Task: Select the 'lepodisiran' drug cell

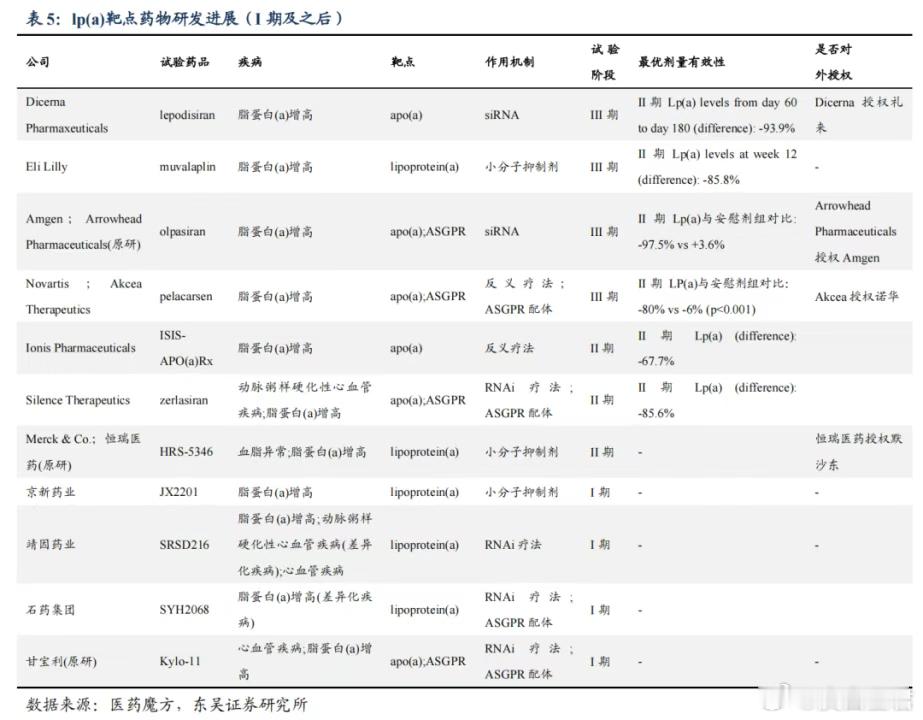Action: [x=187, y=115]
